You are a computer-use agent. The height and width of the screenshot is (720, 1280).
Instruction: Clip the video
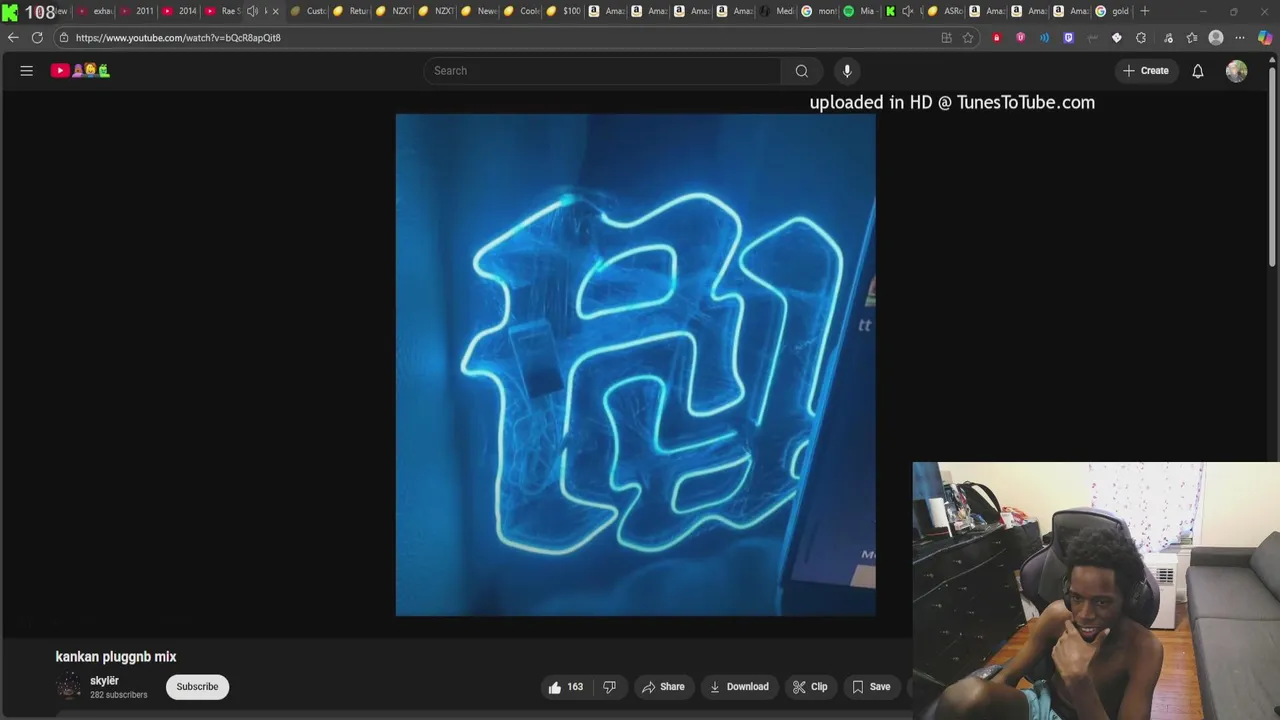(810, 687)
